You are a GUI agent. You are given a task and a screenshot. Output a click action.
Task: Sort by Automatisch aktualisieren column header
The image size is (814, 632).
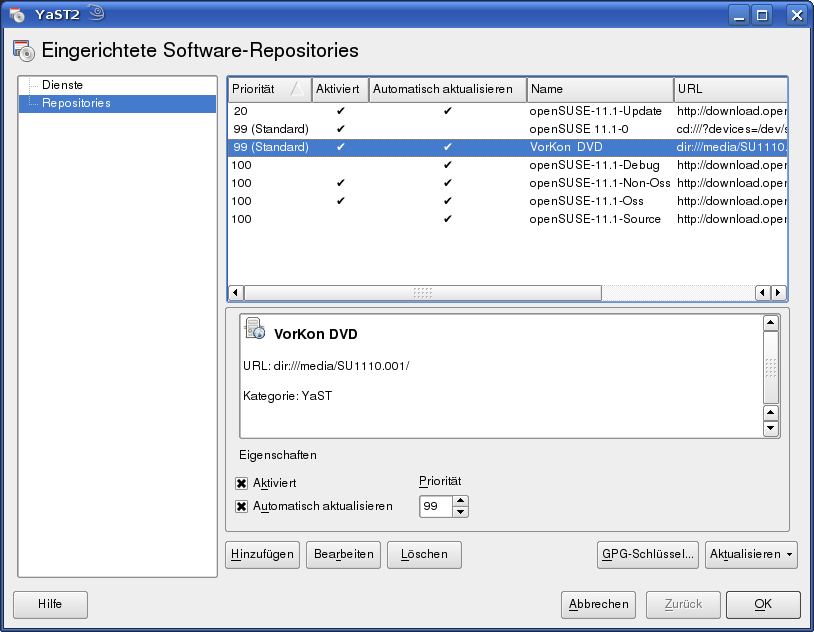coord(447,89)
